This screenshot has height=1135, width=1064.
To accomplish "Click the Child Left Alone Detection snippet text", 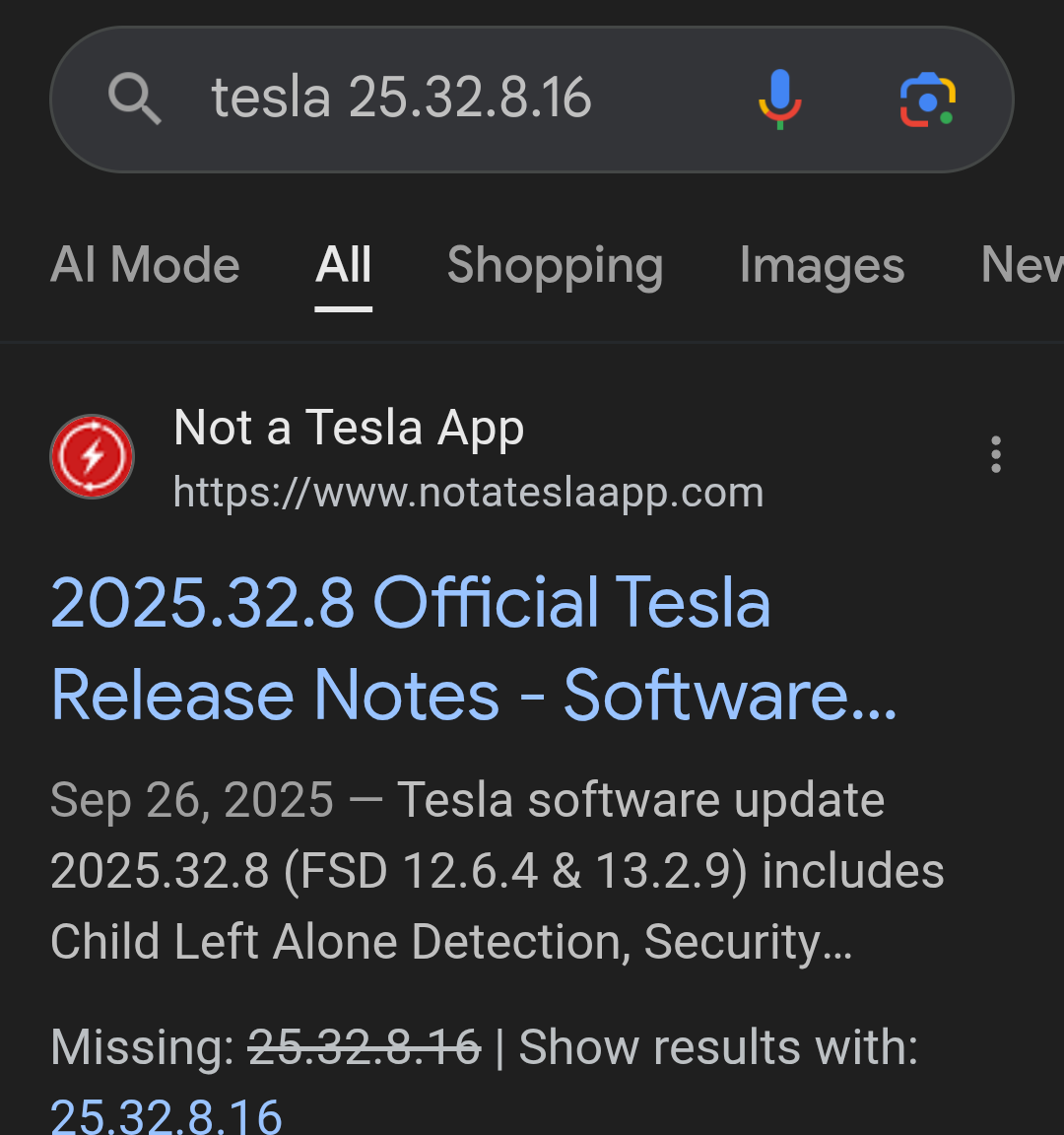I will 339,942.
